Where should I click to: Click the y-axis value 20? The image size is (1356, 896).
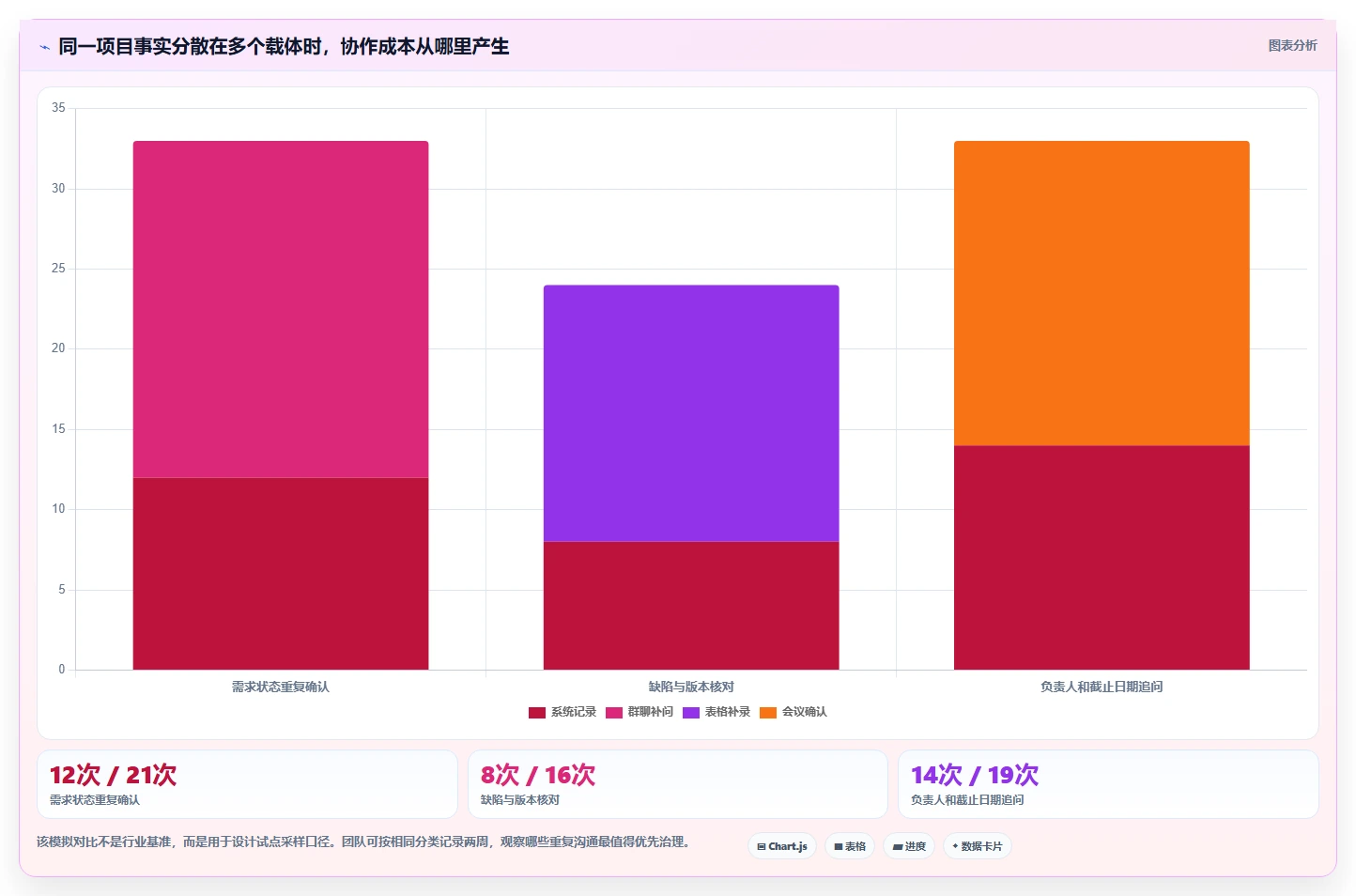[58, 348]
